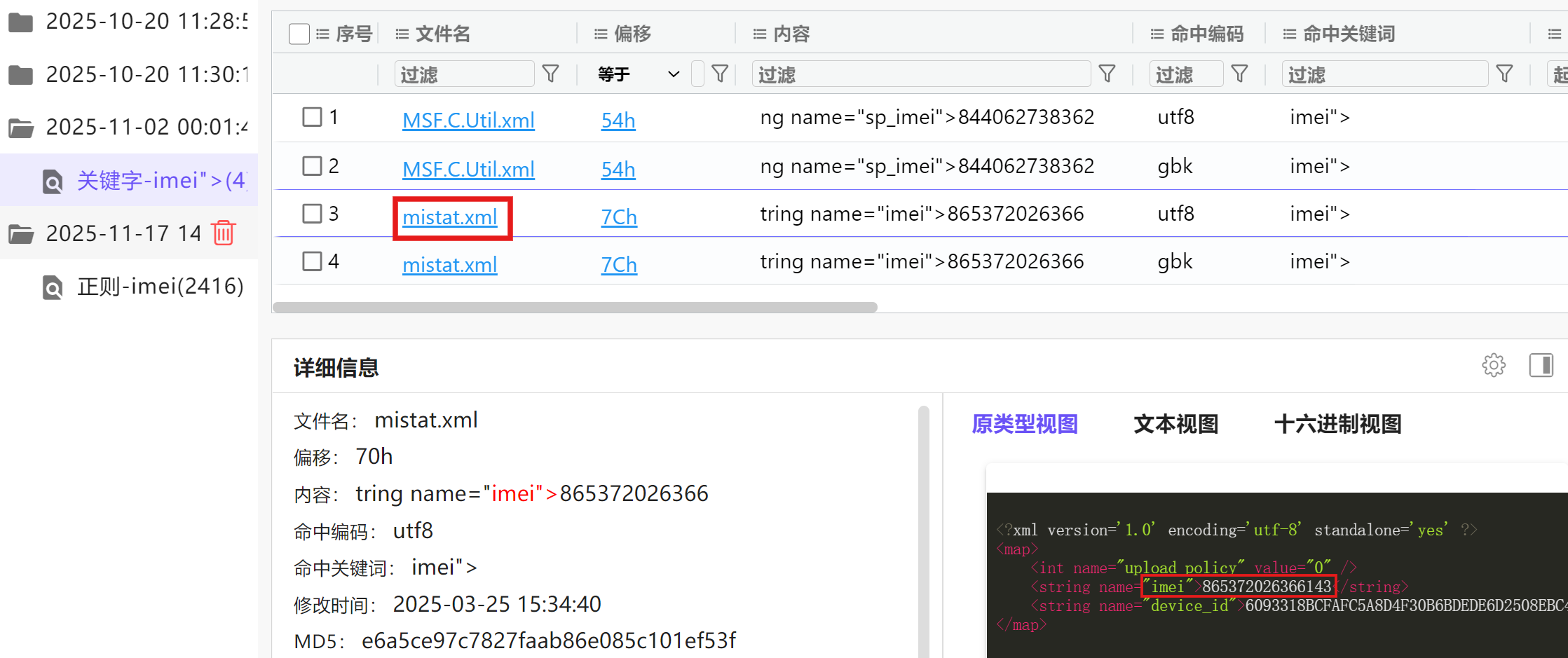Tick checkbox for row 3 mistat.xml

(x=312, y=214)
